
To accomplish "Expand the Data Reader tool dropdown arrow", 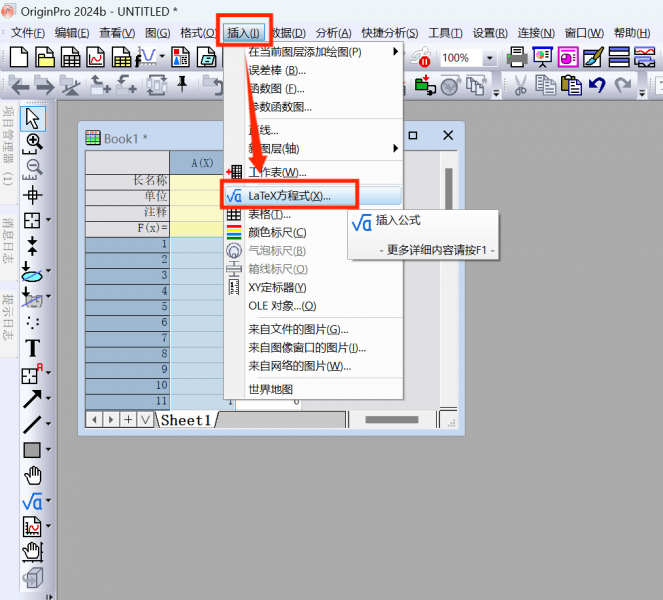I will coord(48,220).
